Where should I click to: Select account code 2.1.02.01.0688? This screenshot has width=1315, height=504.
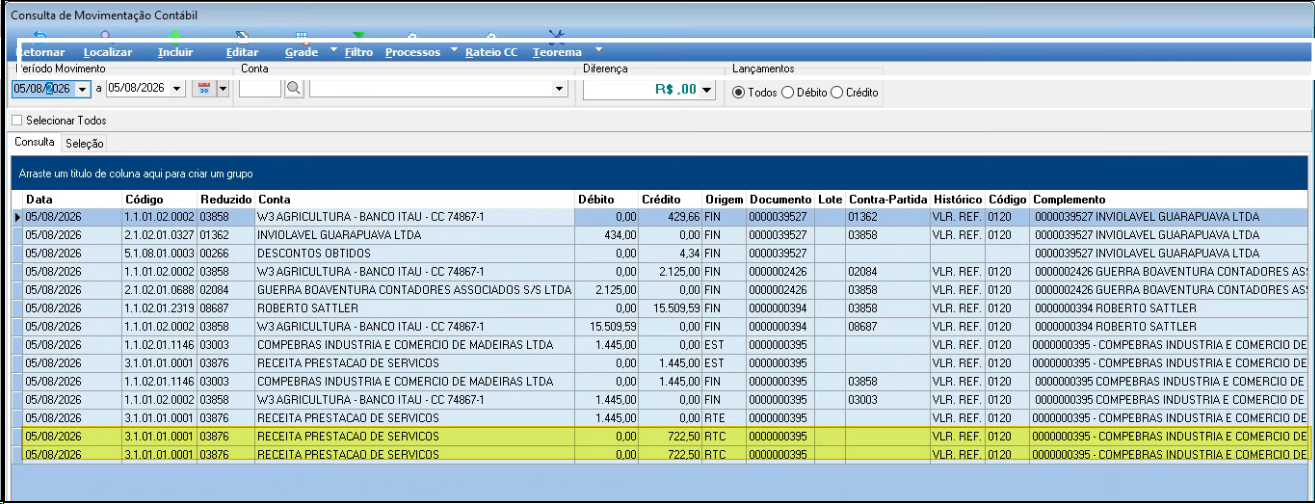coord(159,290)
